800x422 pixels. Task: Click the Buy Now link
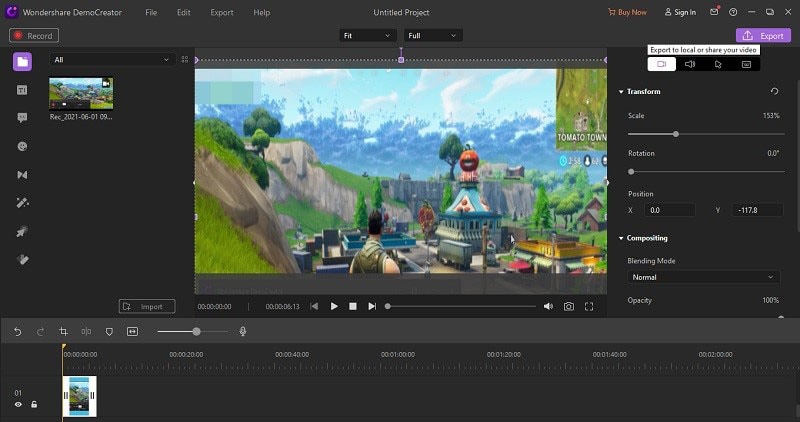coord(627,12)
